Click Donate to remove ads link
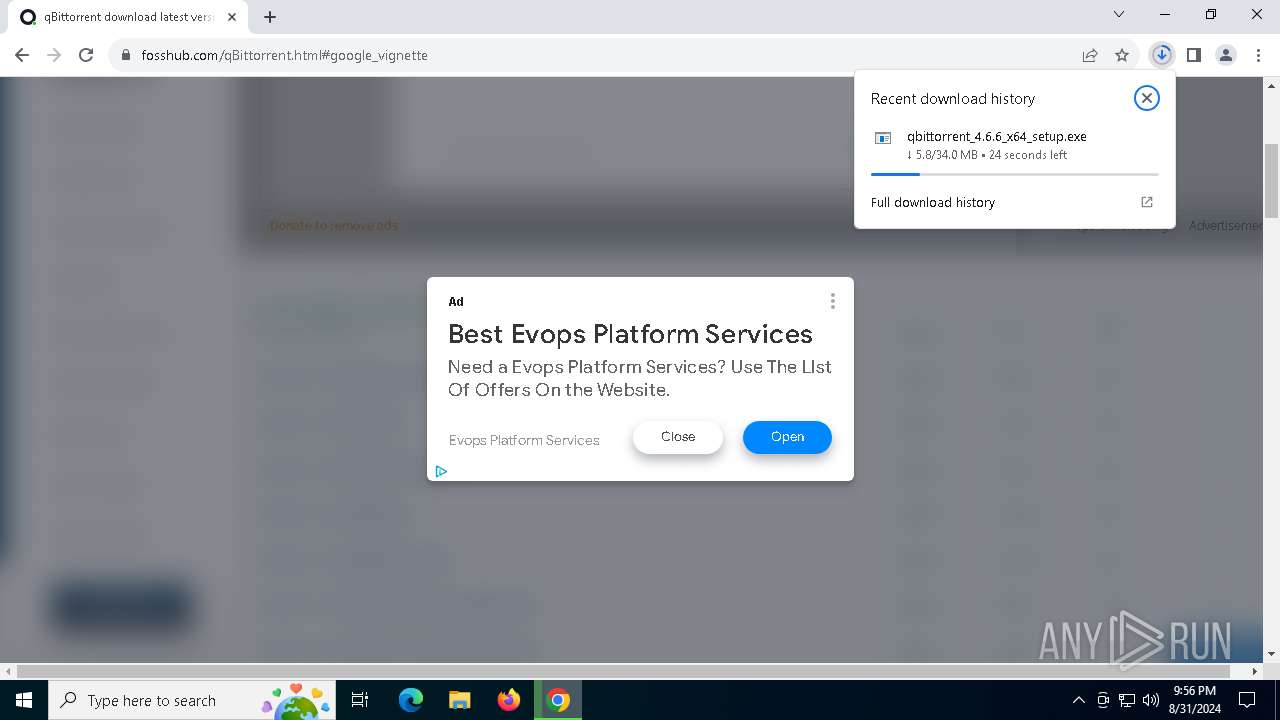Image resolution: width=1280 pixels, height=720 pixels. pyautogui.click(x=334, y=225)
